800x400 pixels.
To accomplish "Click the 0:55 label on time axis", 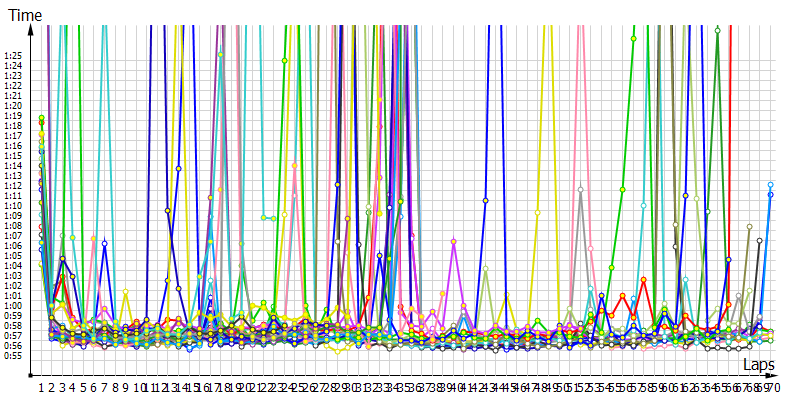I will pyautogui.click(x=13, y=356).
